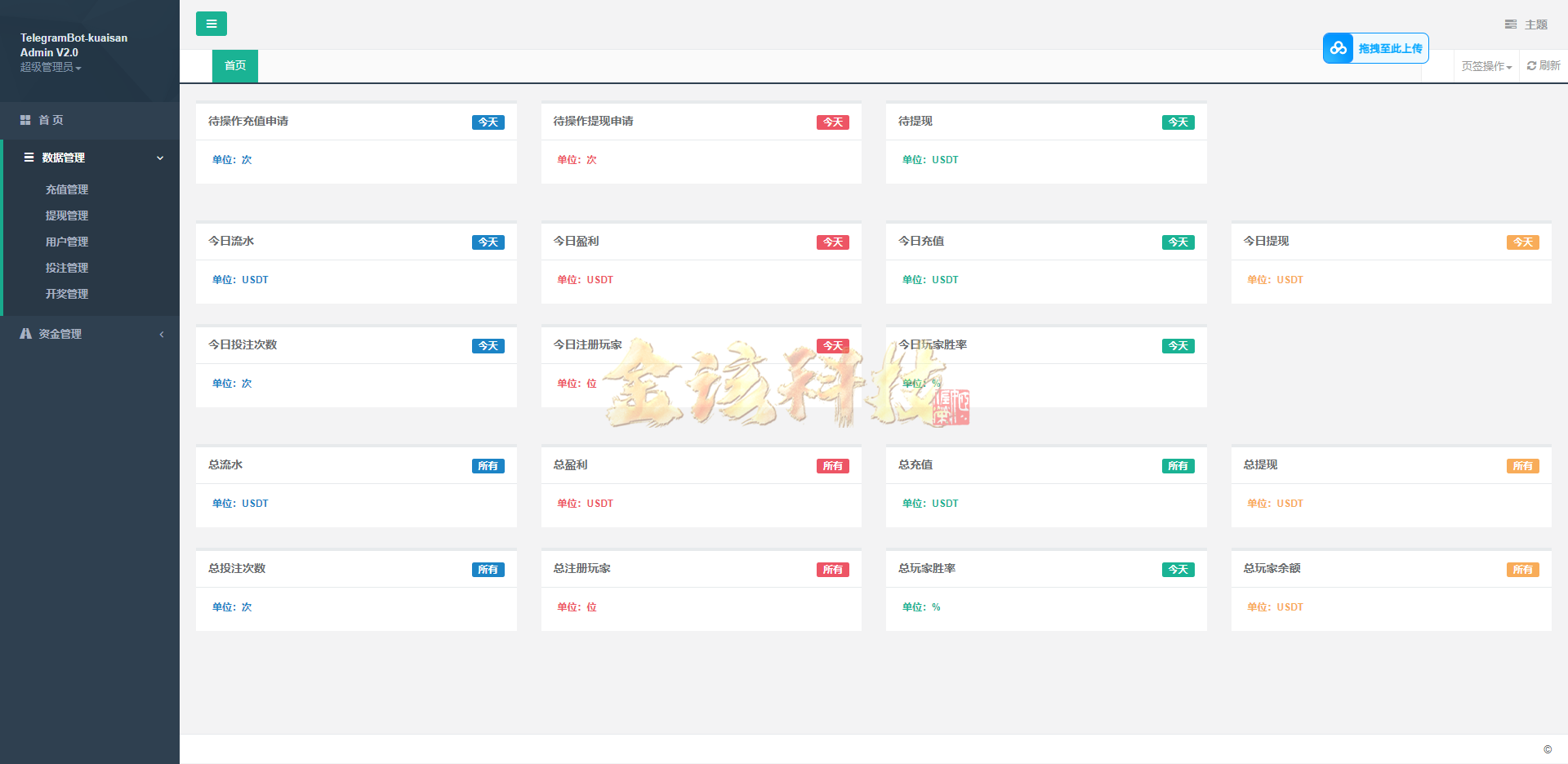The height and width of the screenshot is (764, 1568).
Task: Open 开奖管理 submenu item
Action: click(x=67, y=294)
